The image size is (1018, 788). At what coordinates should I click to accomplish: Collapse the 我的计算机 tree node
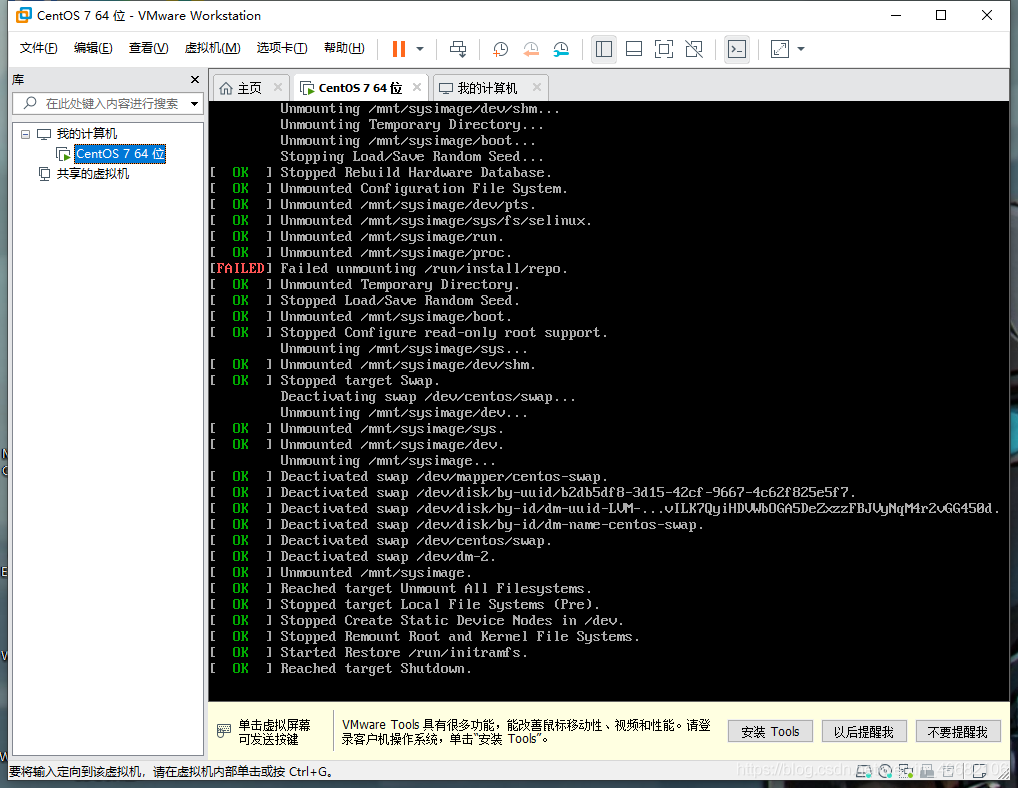coord(25,134)
